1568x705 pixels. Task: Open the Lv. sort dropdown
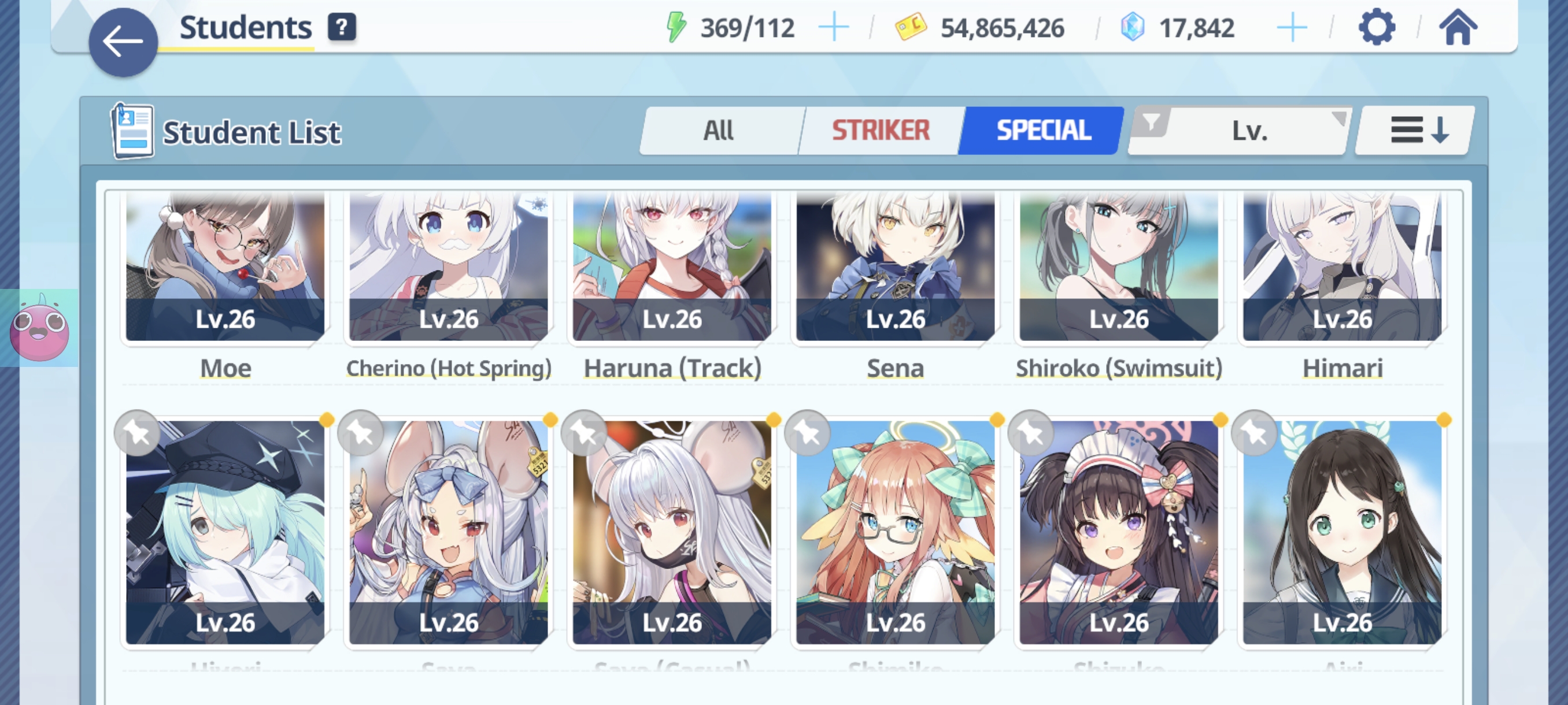coord(1249,131)
